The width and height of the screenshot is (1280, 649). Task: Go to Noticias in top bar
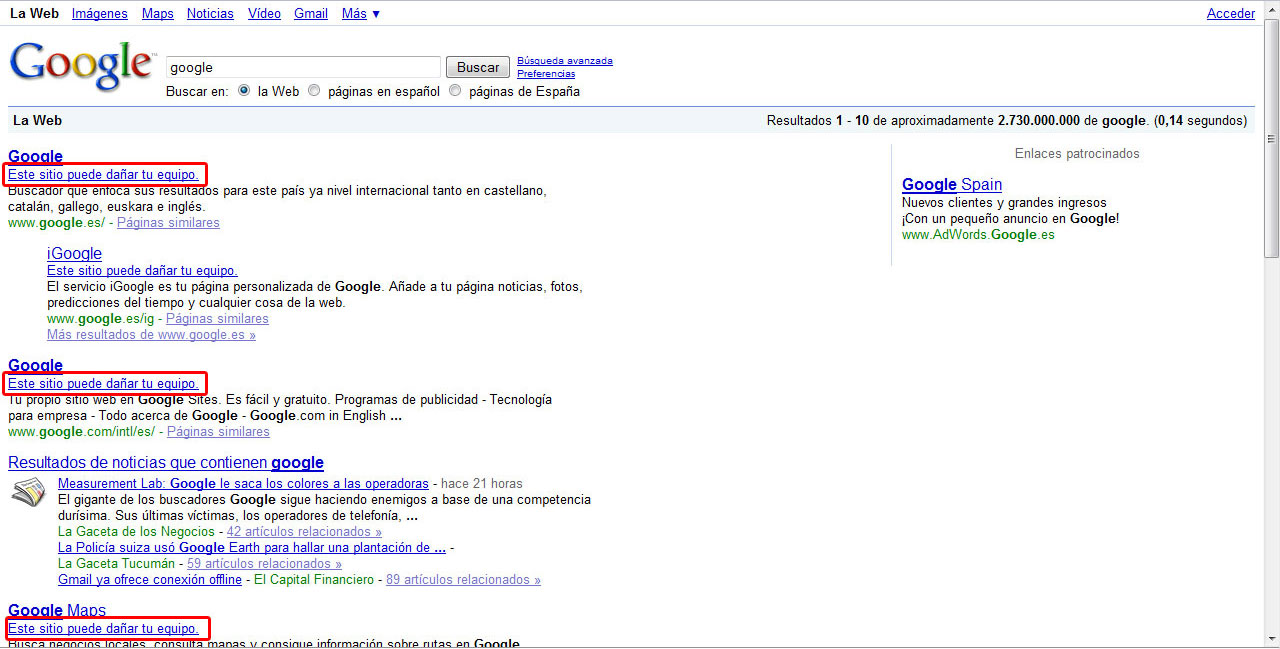pyautogui.click(x=210, y=14)
